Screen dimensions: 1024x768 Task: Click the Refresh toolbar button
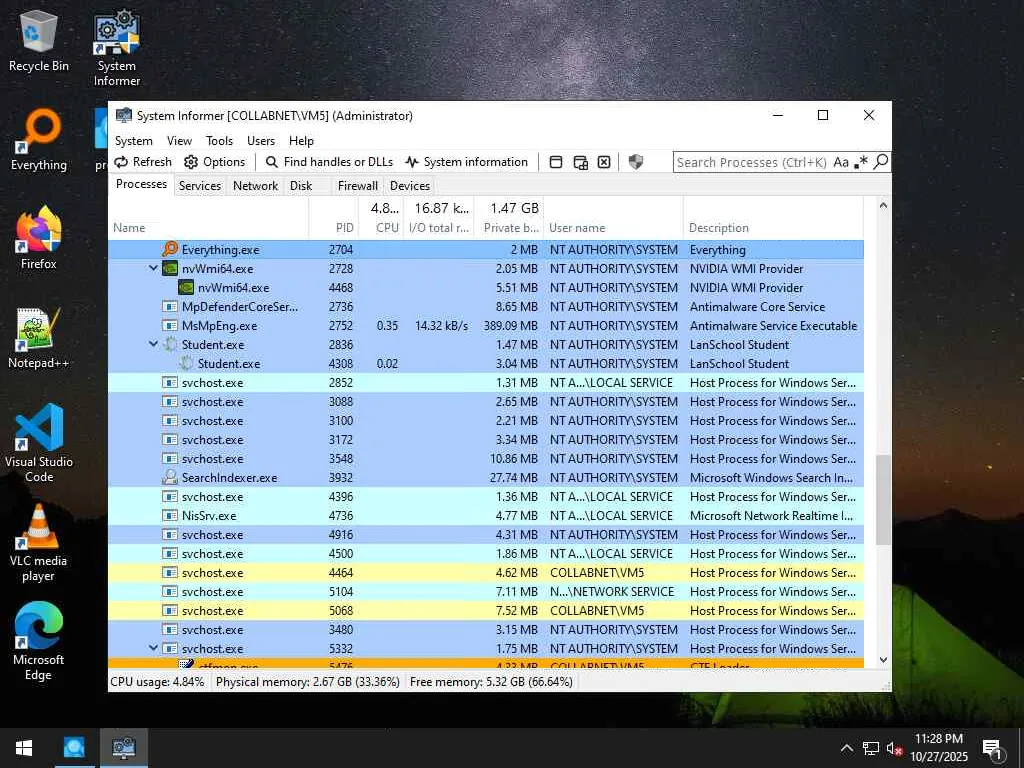pos(143,162)
